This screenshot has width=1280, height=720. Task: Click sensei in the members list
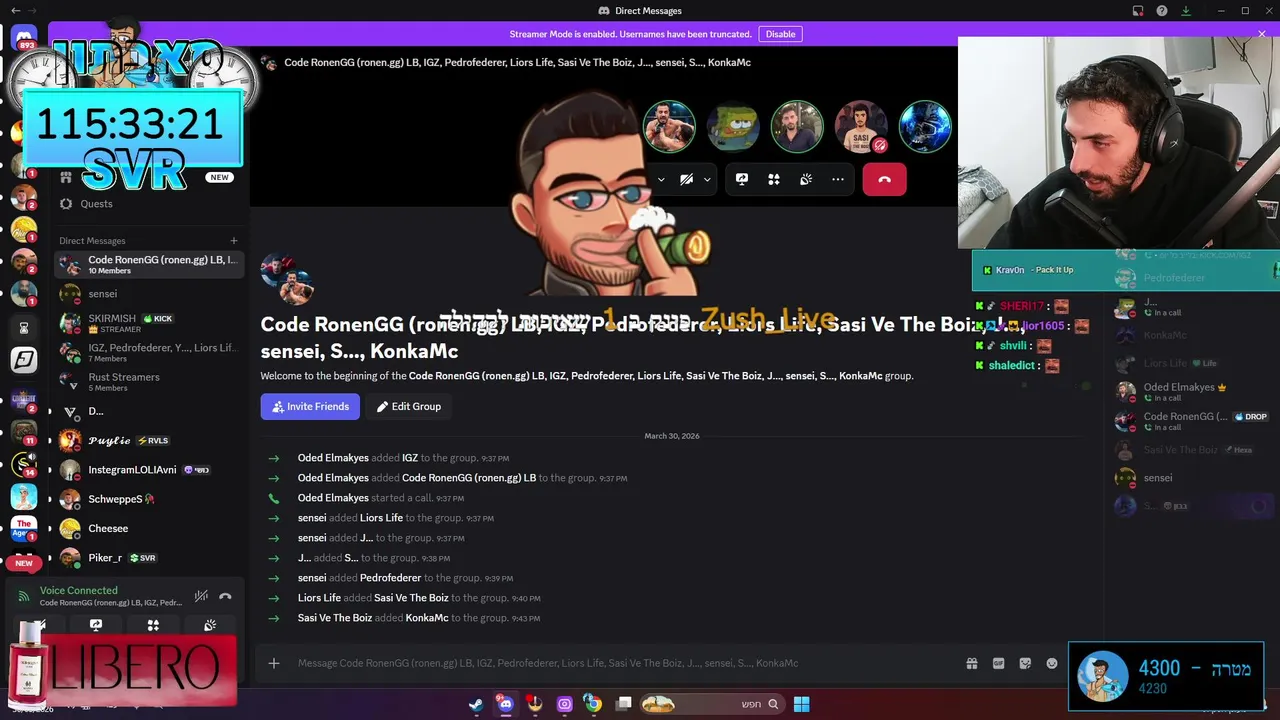pyautogui.click(x=1191, y=478)
